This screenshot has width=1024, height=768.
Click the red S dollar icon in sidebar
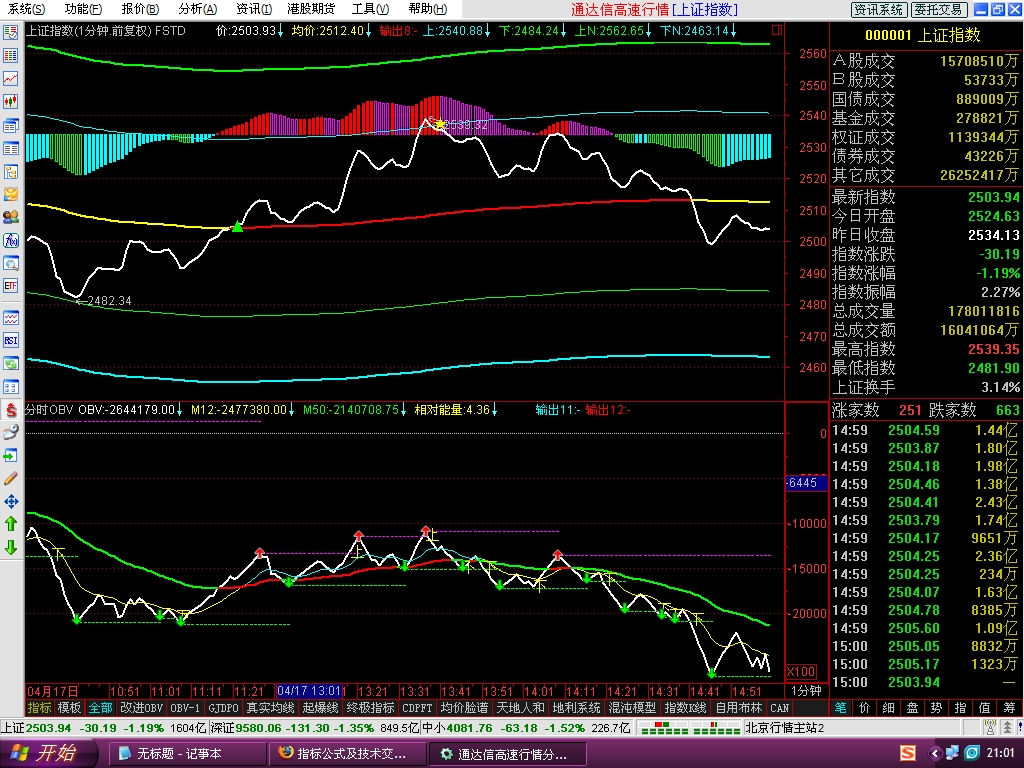tap(11, 409)
